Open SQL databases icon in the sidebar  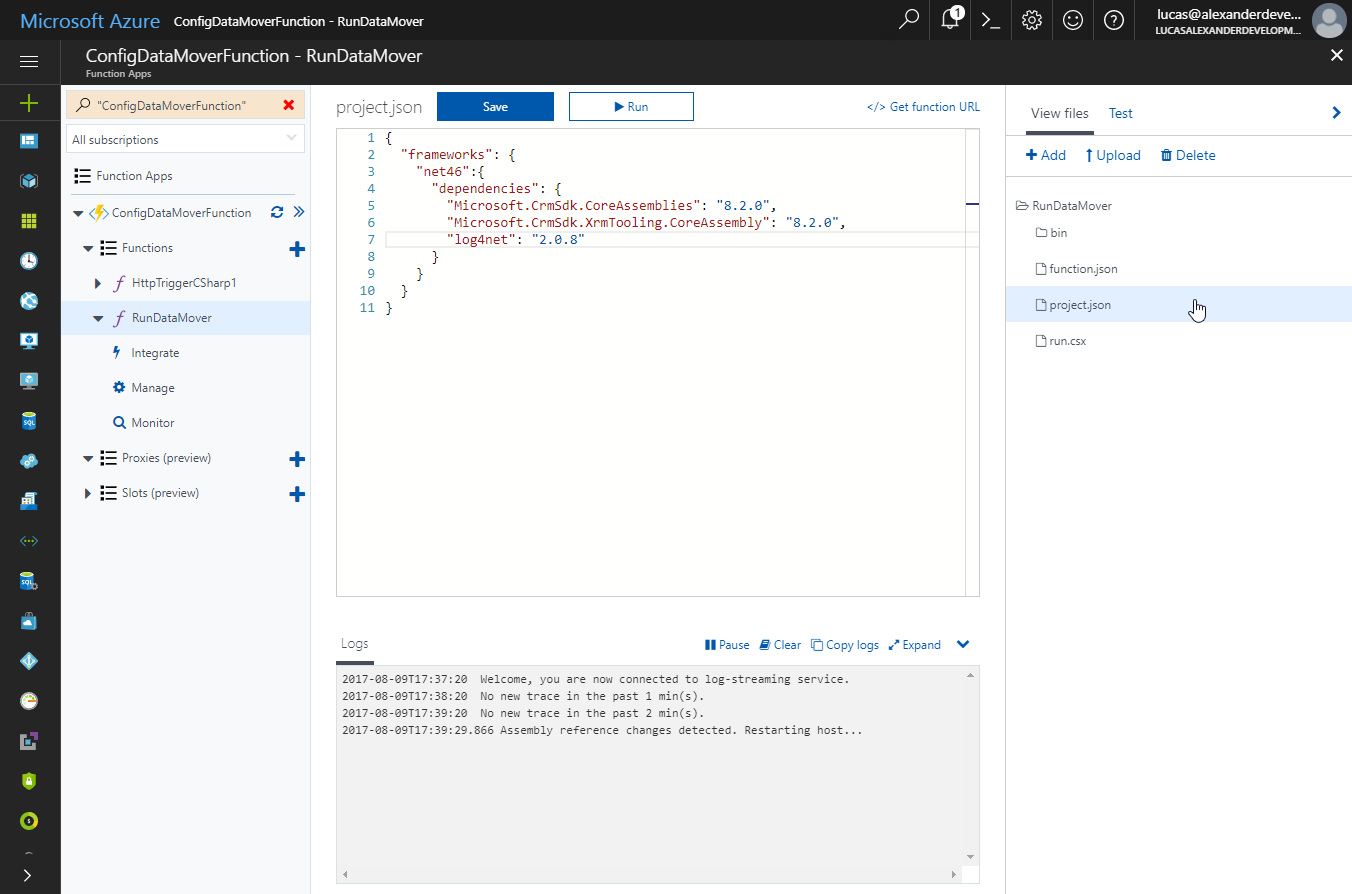pos(29,421)
